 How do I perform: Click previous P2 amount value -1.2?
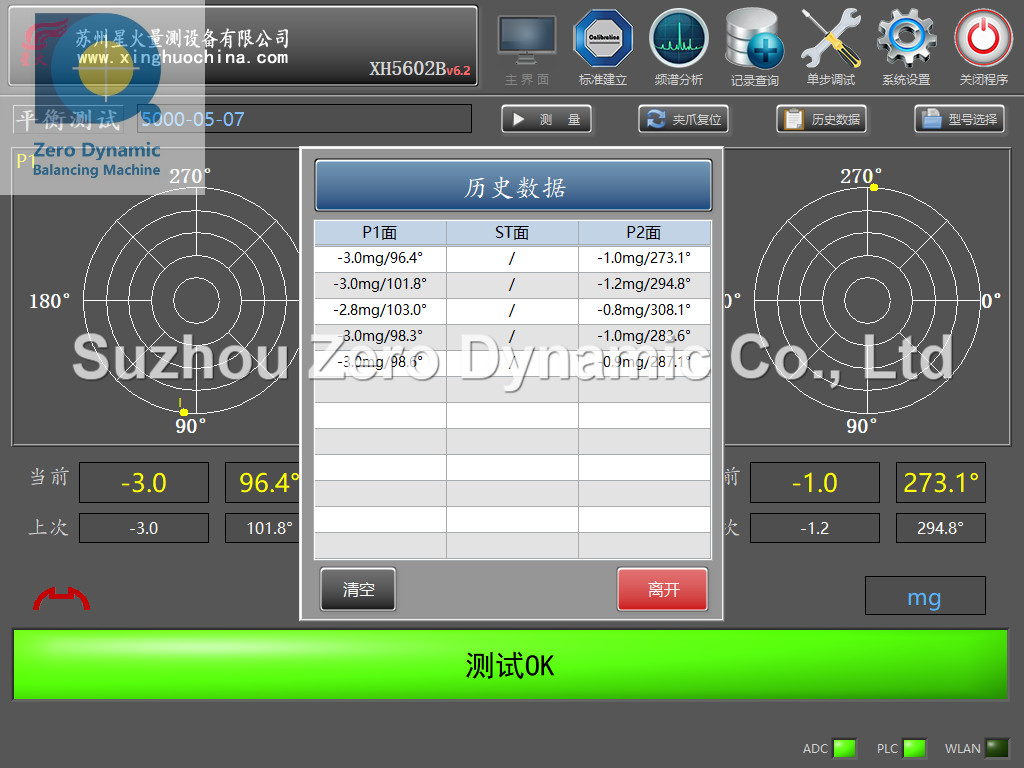(814, 528)
